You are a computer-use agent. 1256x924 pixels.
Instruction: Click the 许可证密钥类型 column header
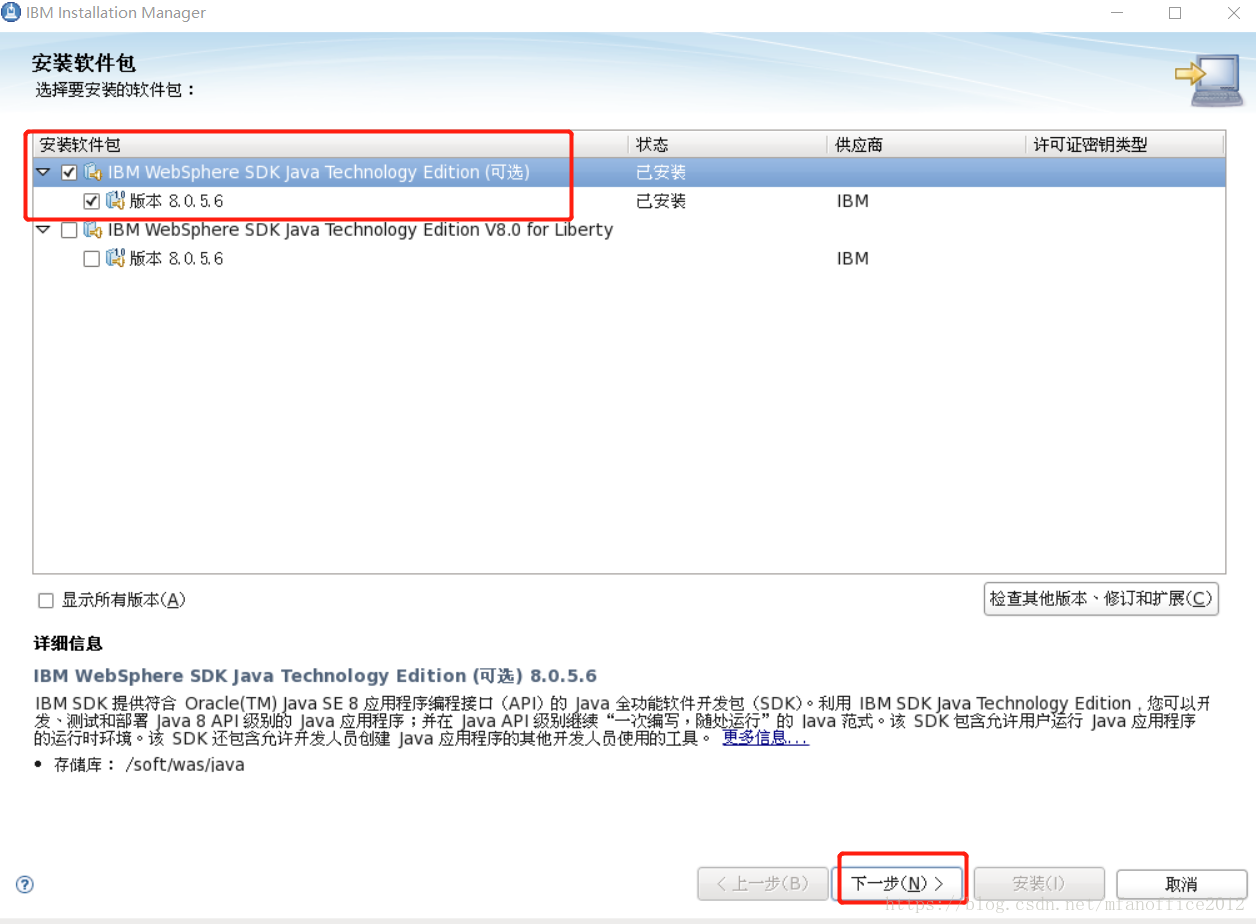1125,145
